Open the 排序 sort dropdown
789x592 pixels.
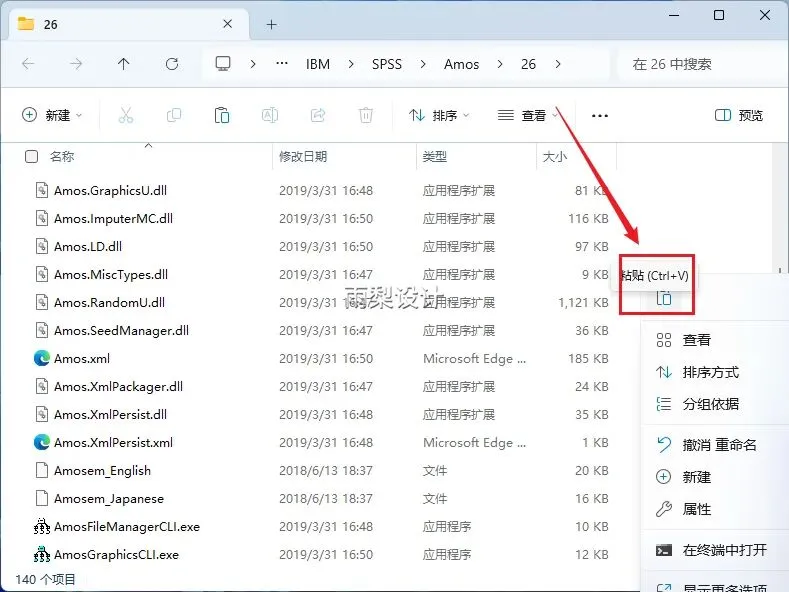pos(439,115)
